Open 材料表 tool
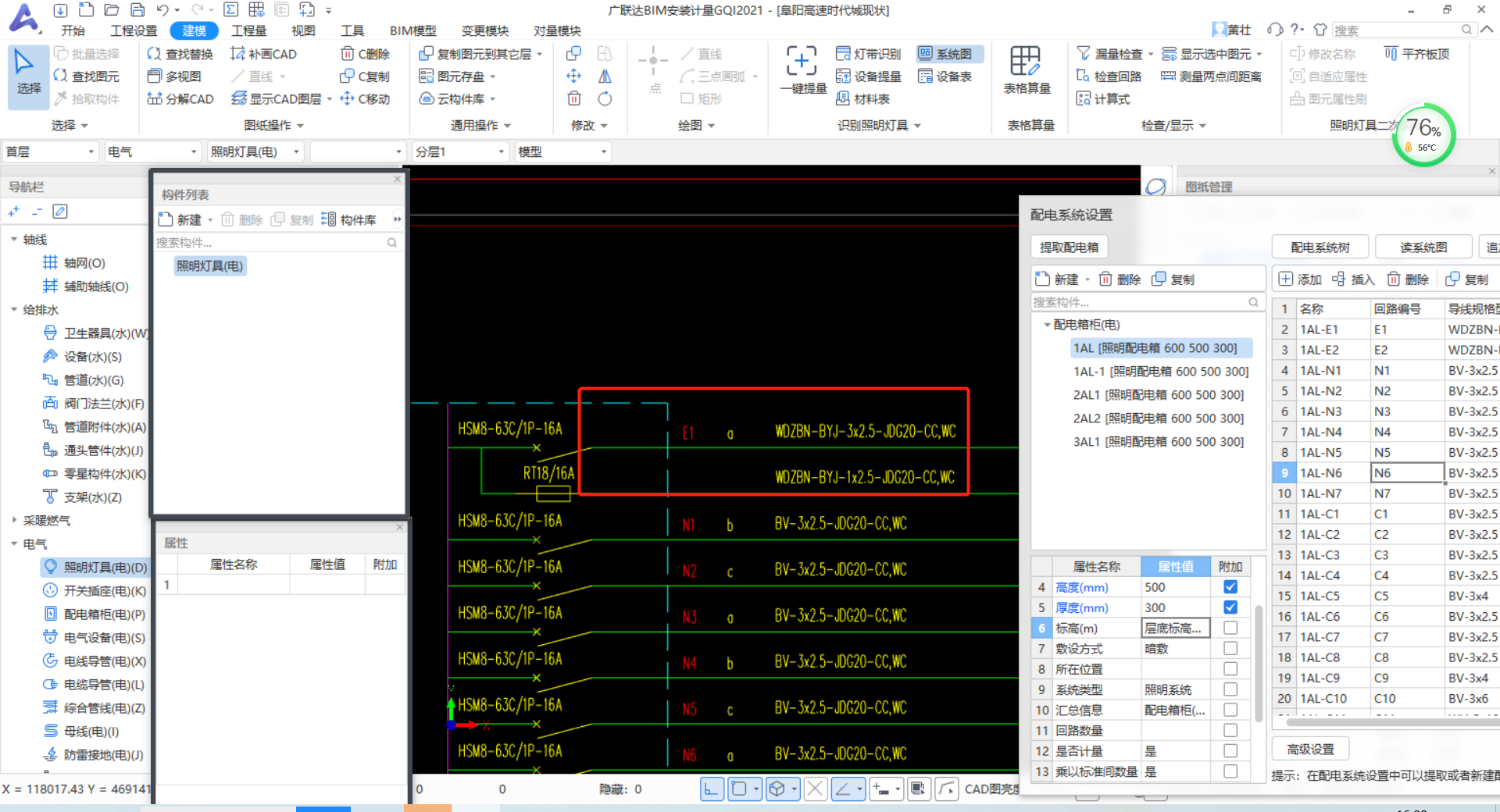Screen dimensions: 1500x812 (862, 99)
